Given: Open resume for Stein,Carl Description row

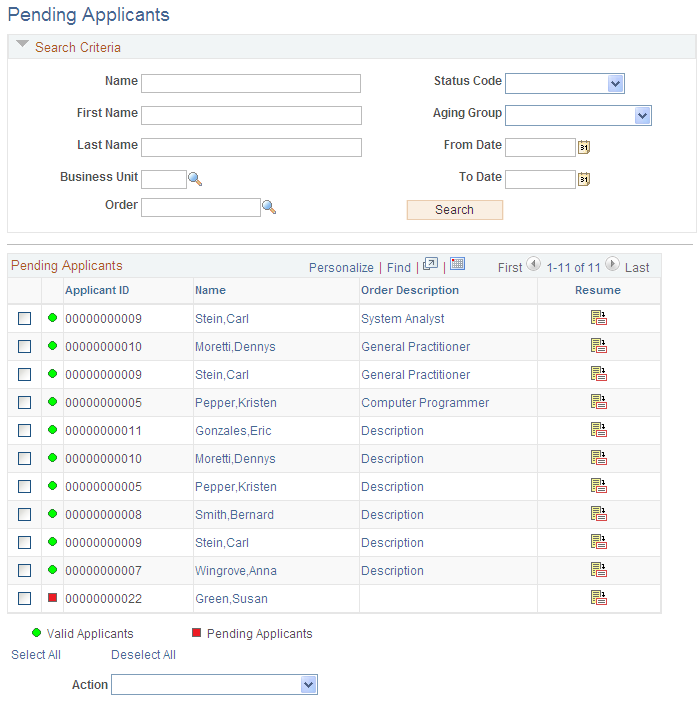Looking at the screenshot, I should tap(599, 542).
